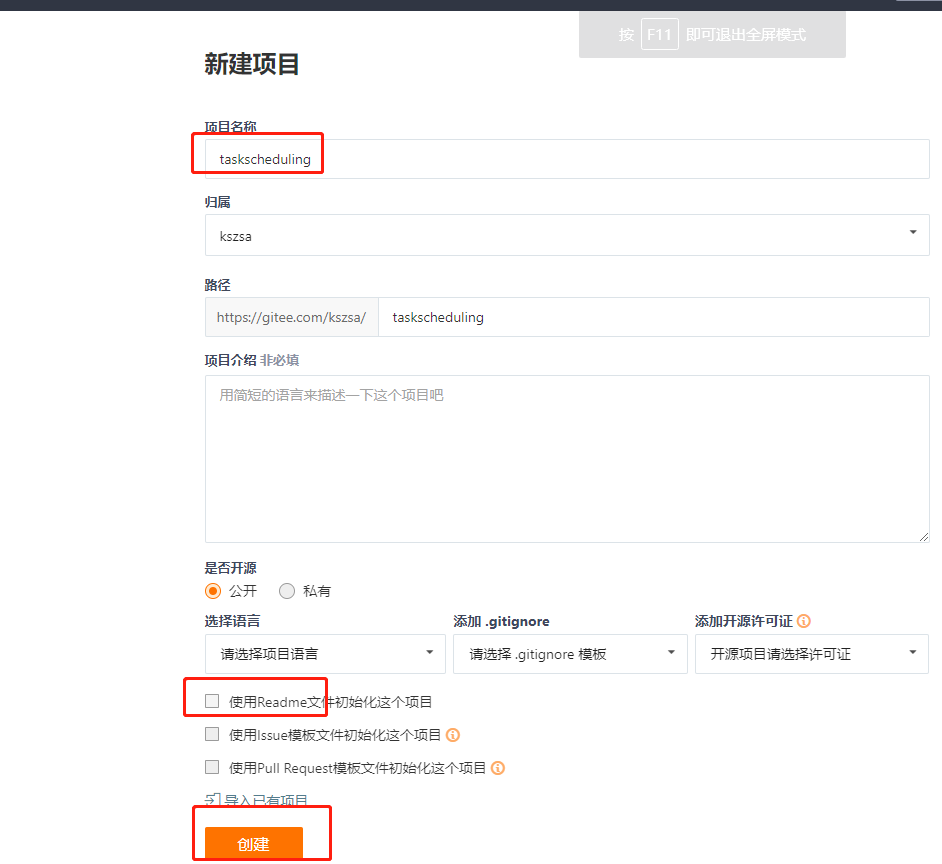Click the 归属 label
942x864 pixels.
click(217, 202)
